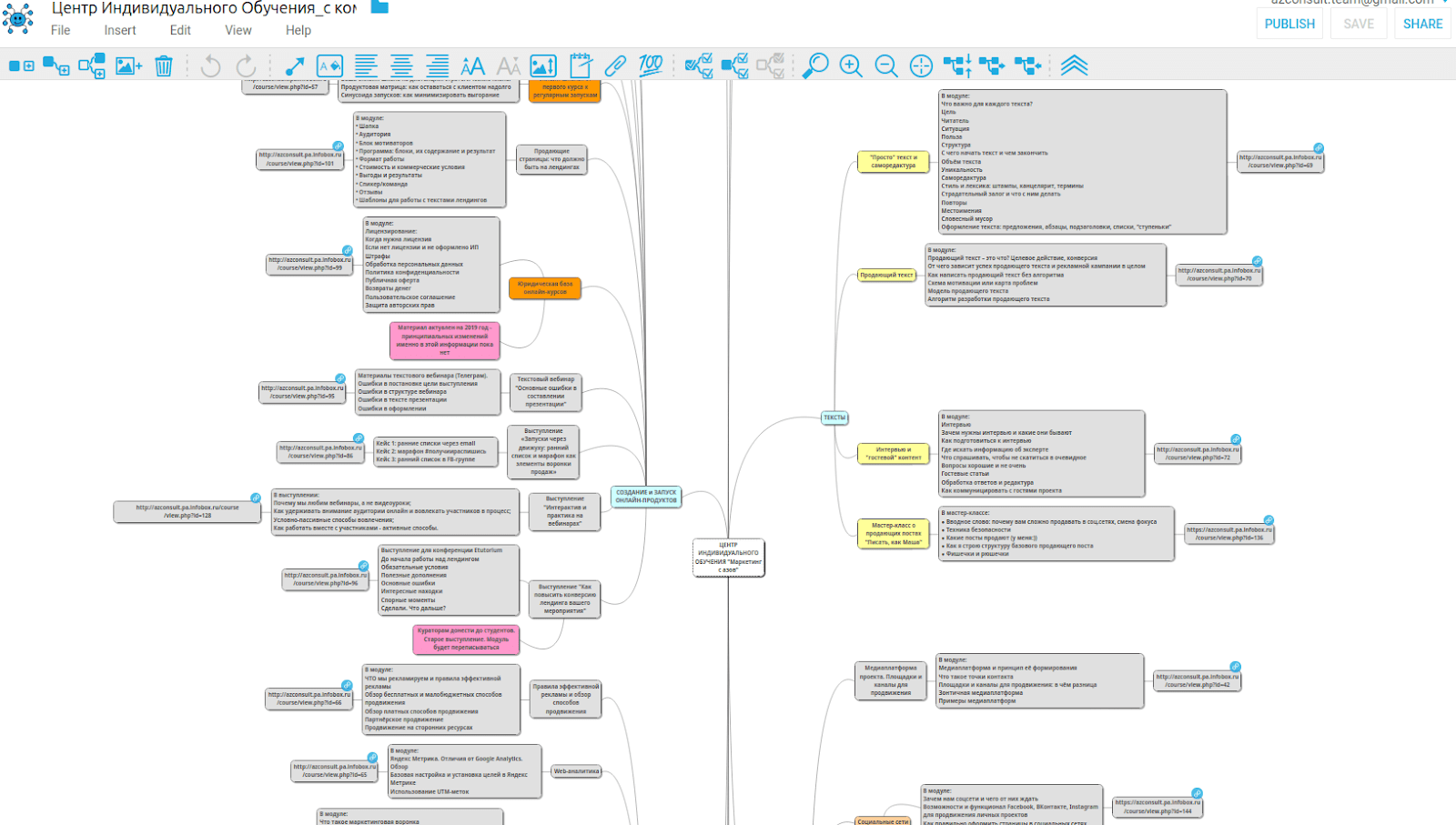Add a sibling topic using the first toolbar icon
Viewport: 1456px width, 825px height.
pos(22,66)
